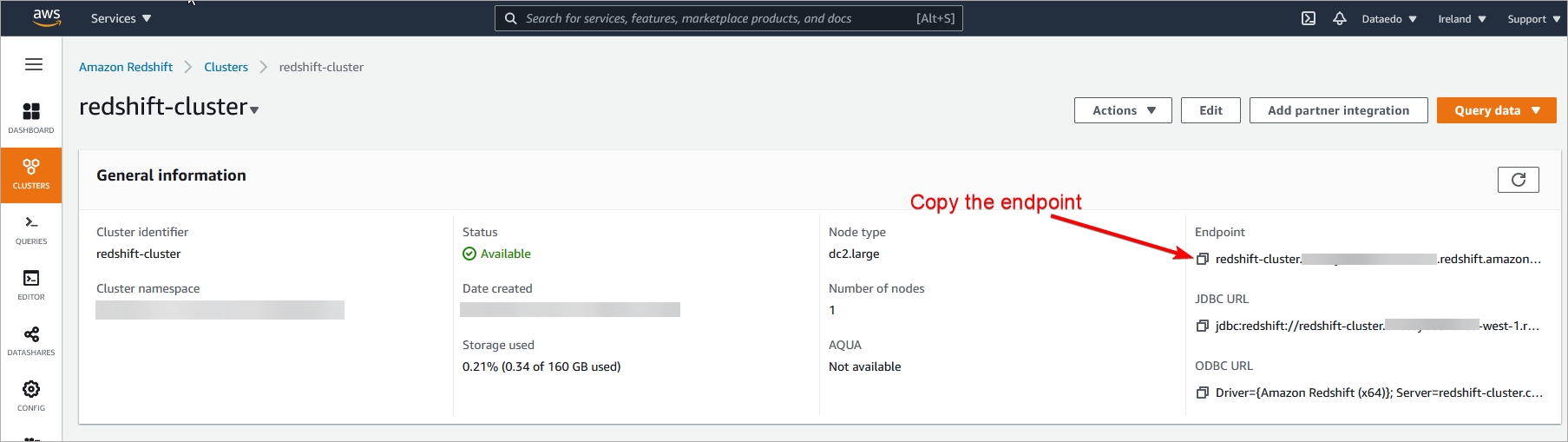Copy the JDBC URL
The height and width of the screenshot is (442, 1568).
tap(1203, 326)
